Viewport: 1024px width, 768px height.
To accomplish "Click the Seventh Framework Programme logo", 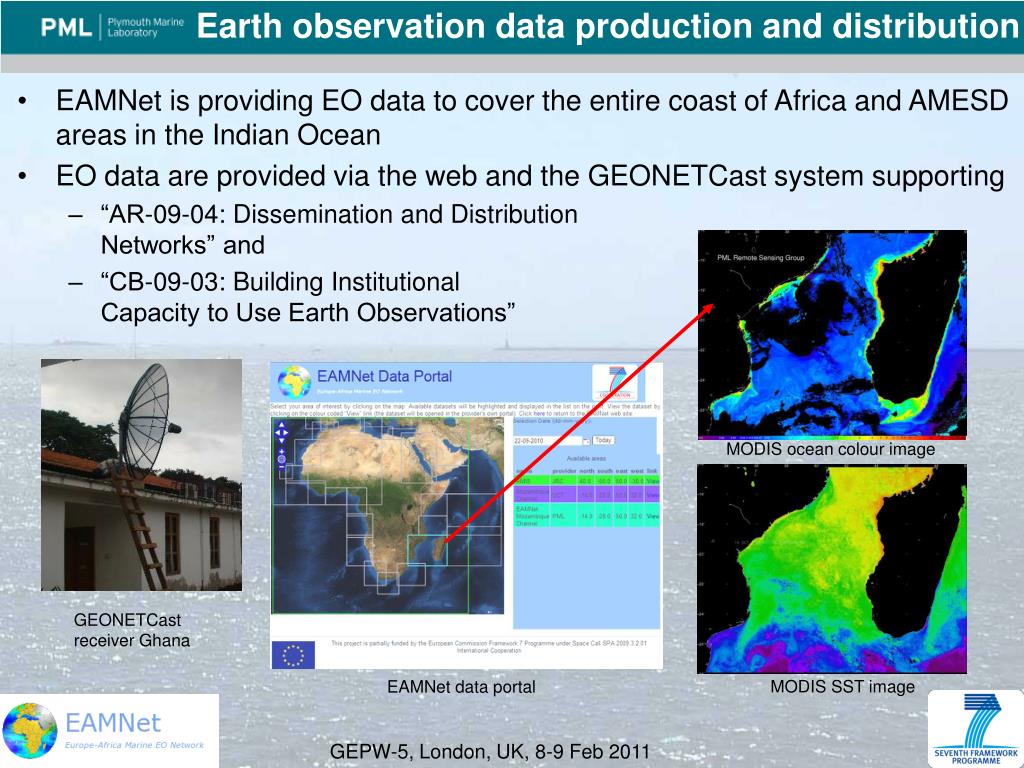I will 976,729.
